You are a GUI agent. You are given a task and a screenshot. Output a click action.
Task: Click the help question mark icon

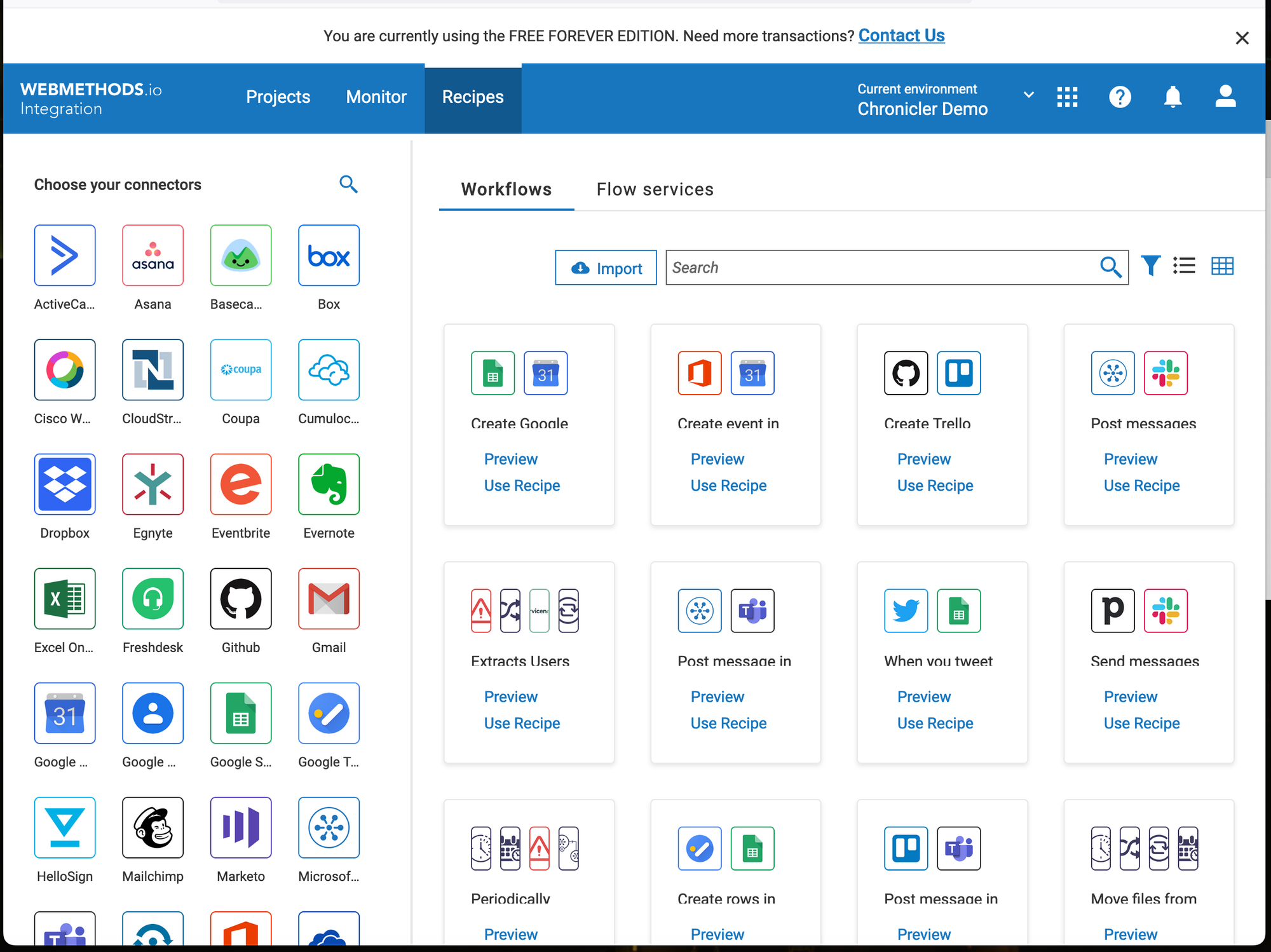coord(1120,97)
